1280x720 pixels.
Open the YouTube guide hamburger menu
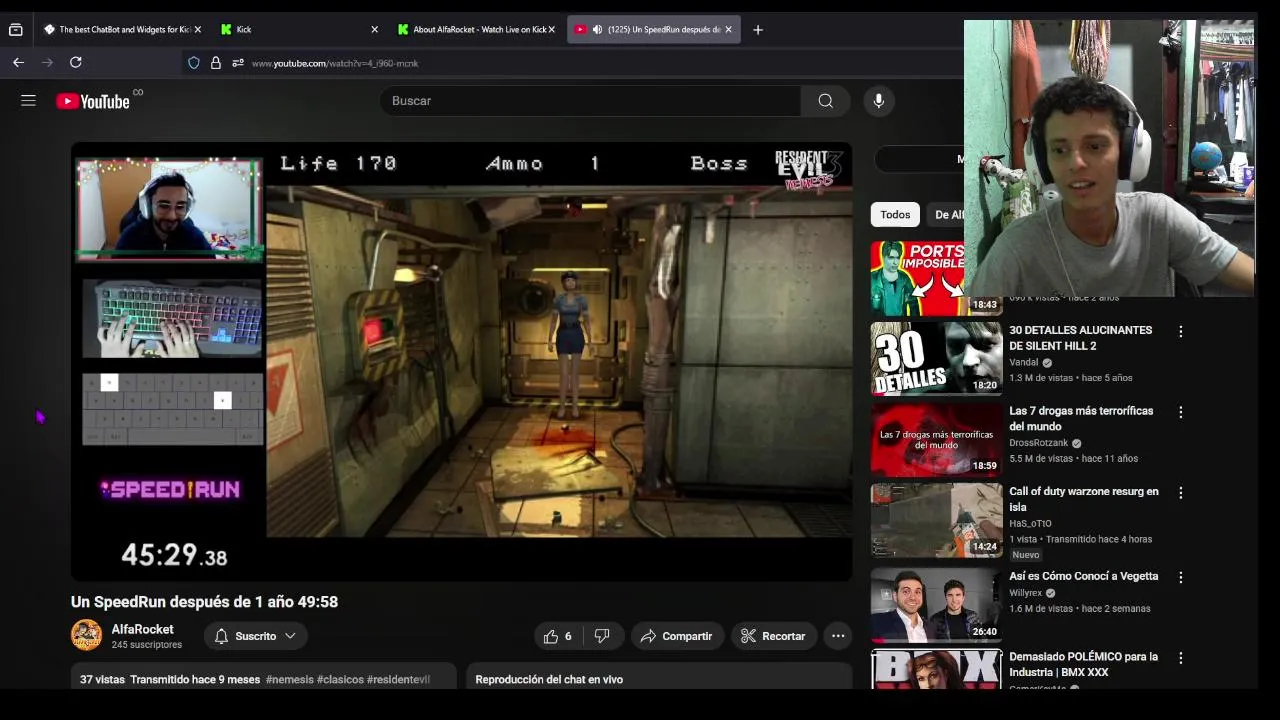coord(28,100)
